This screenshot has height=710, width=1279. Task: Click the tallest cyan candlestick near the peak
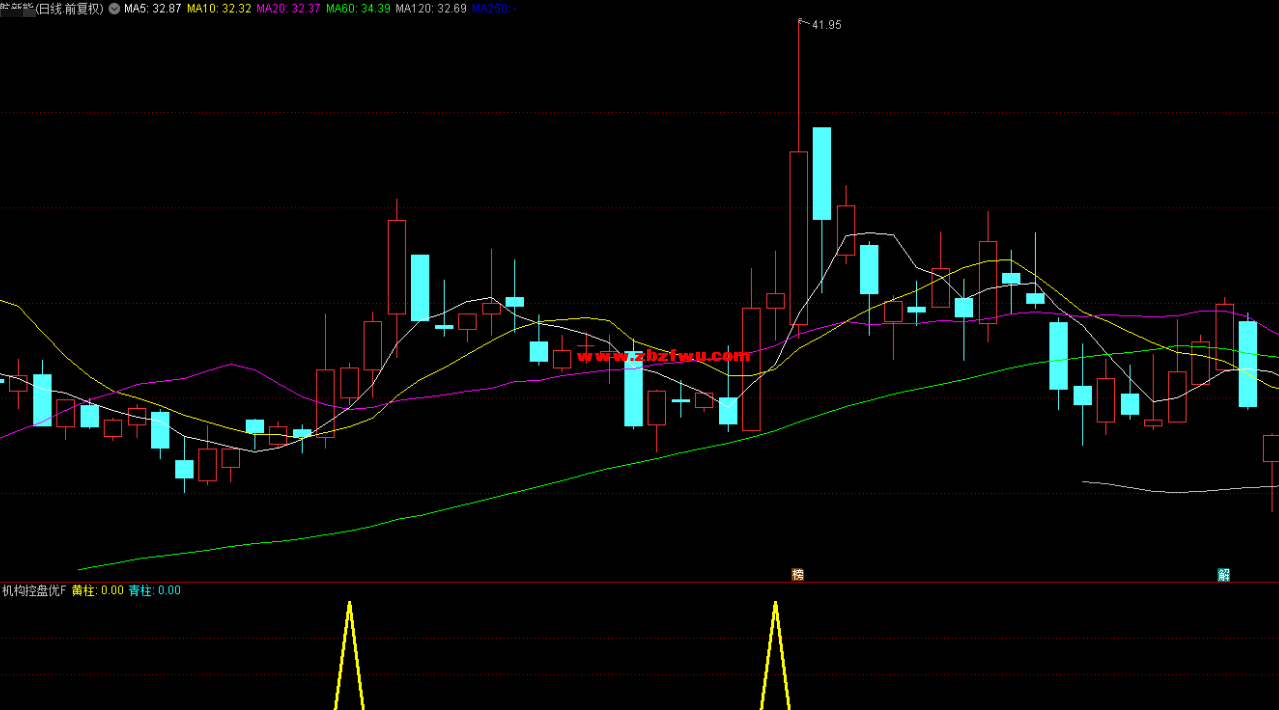[x=822, y=173]
